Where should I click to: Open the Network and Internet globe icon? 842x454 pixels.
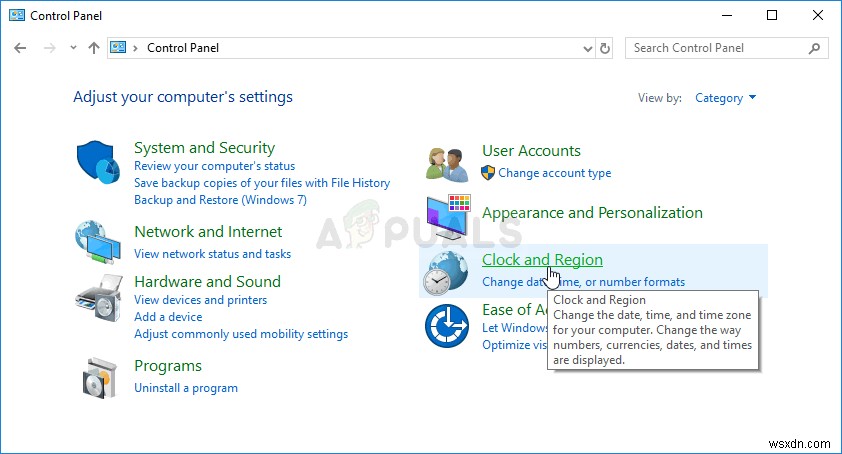(98, 242)
